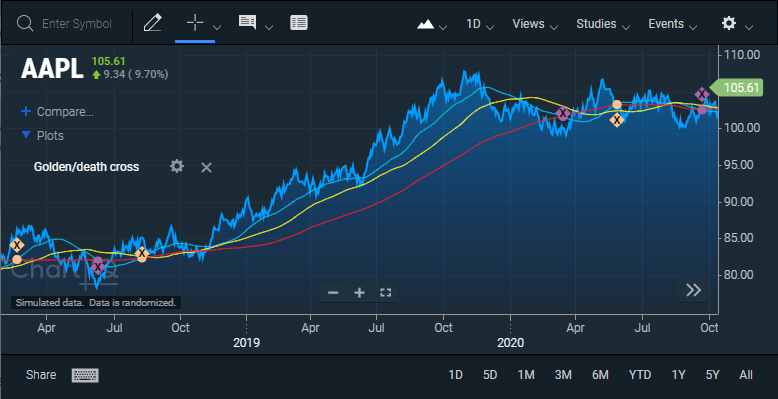This screenshot has height=399, width=778.
Task: Click the AAPL symbol title
Action: (52, 68)
